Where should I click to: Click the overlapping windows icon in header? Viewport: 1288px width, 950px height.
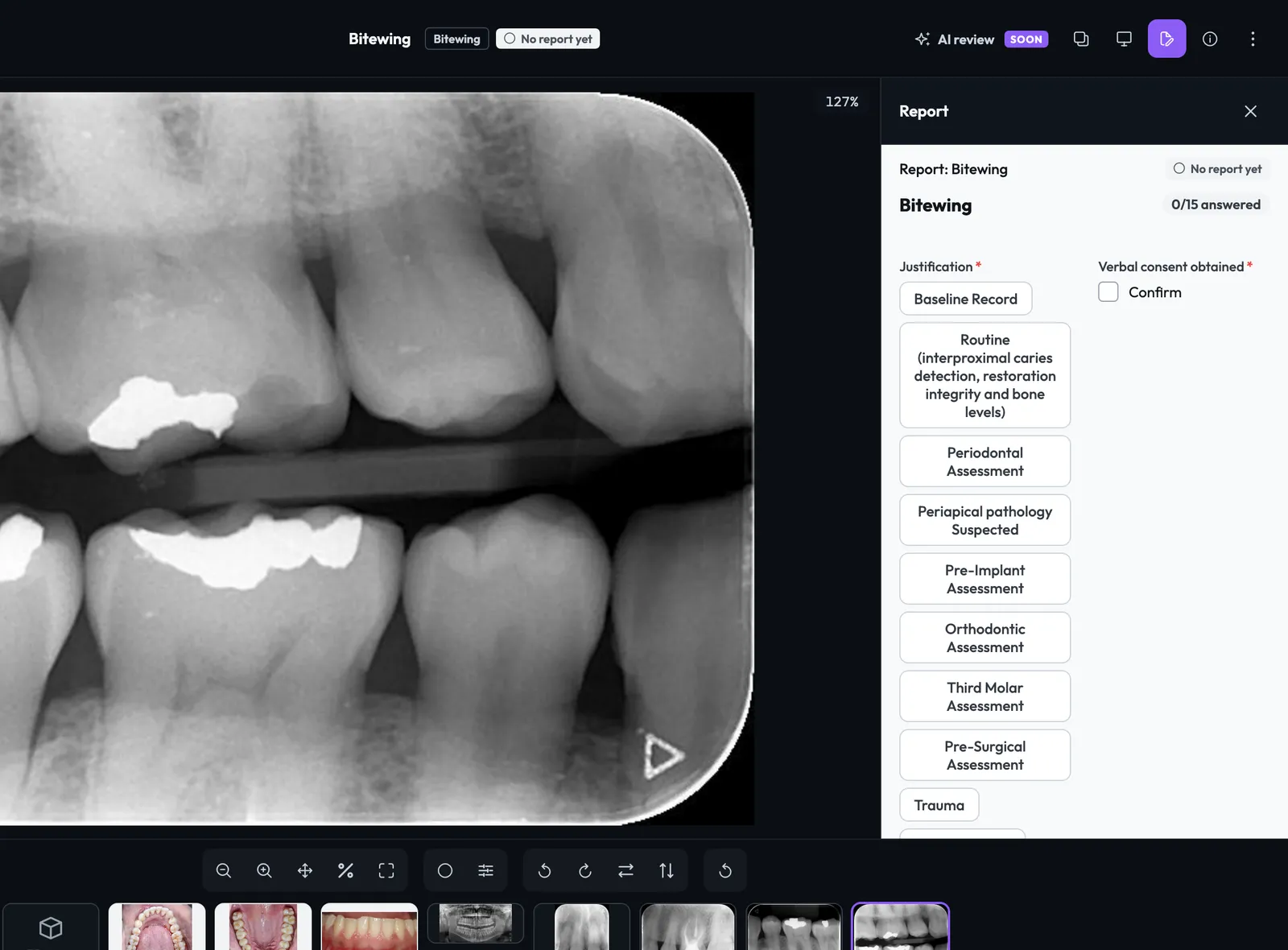pos(1081,39)
